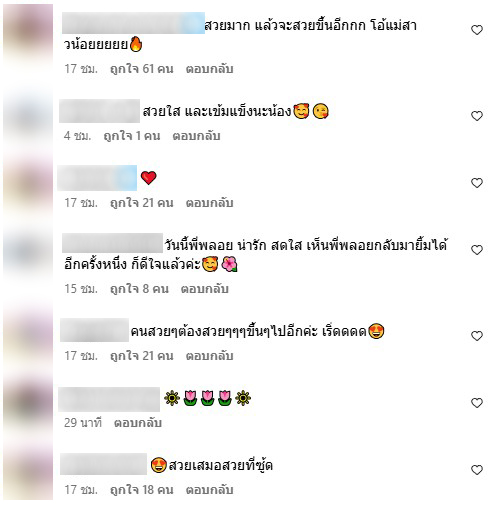Like the tulip flowers emoji comment

coord(477,403)
